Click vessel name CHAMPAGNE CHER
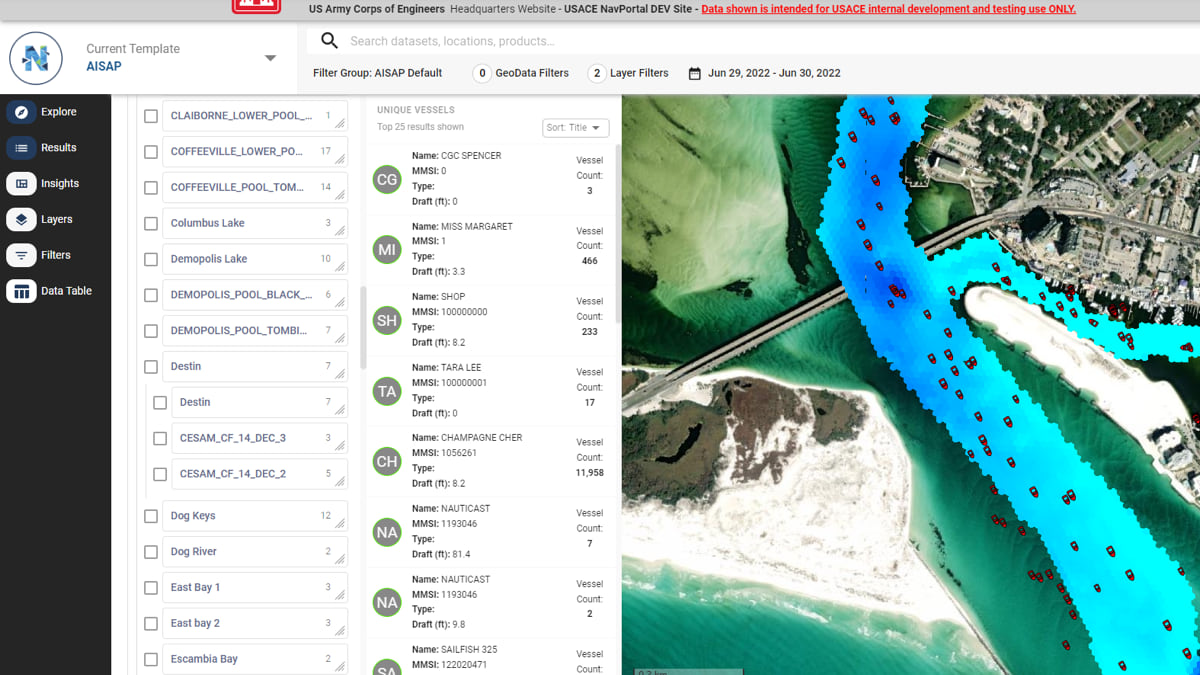Screen dimensions: 1200x675 481,438
